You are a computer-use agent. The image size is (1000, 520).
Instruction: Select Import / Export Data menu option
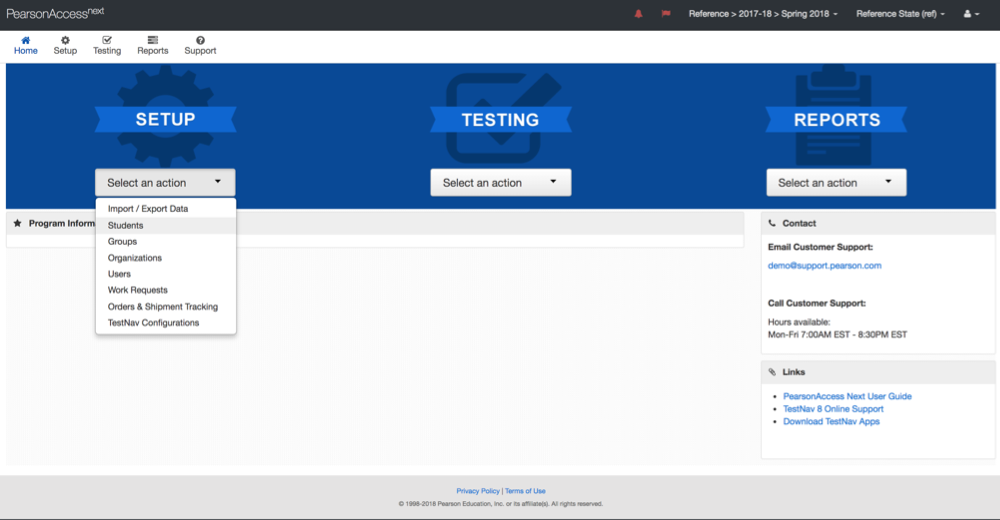(148, 209)
